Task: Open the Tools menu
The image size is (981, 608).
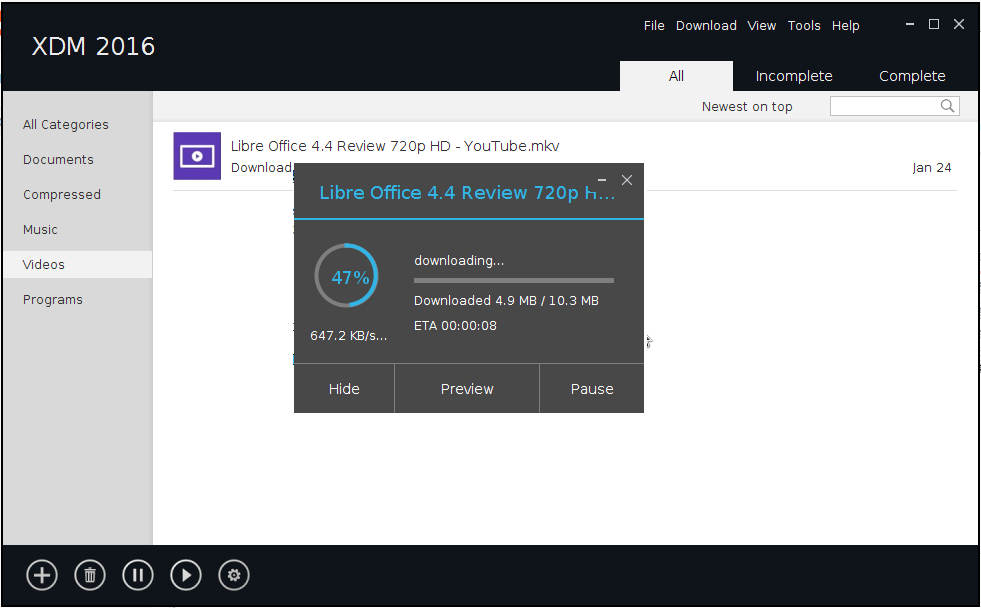Action: point(804,26)
